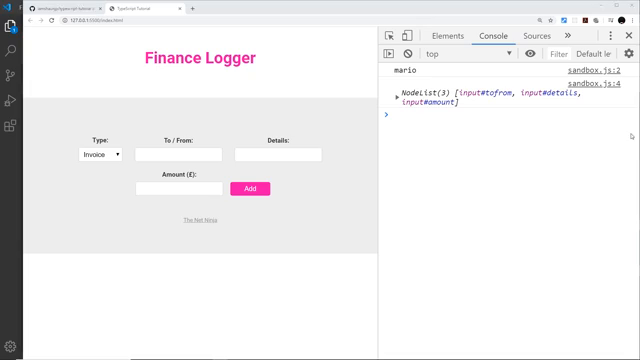
Task: Clear the console
Action: (408, 53)
